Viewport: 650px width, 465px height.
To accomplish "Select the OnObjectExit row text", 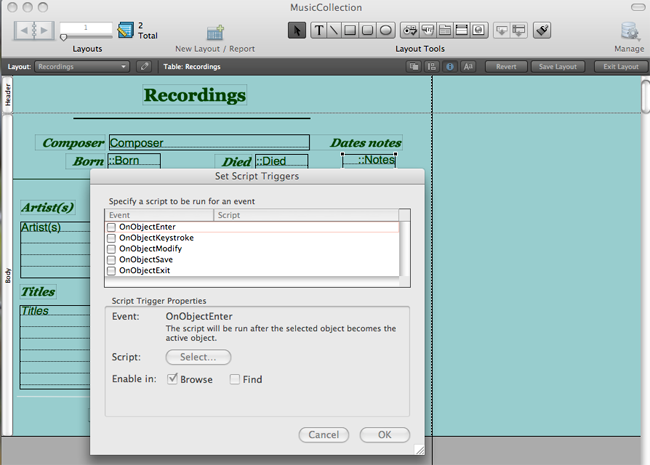I will tap(144, 270).
